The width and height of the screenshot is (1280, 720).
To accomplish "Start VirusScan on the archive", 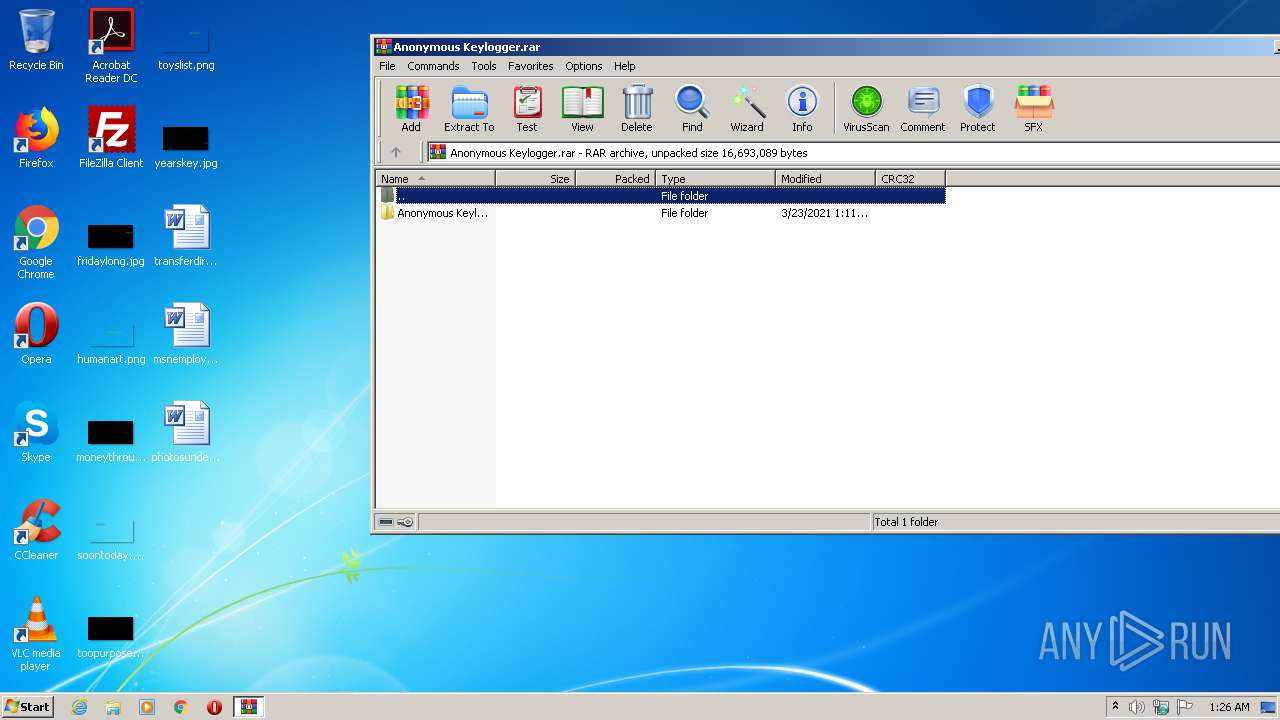I will click(x=866, y=108).
